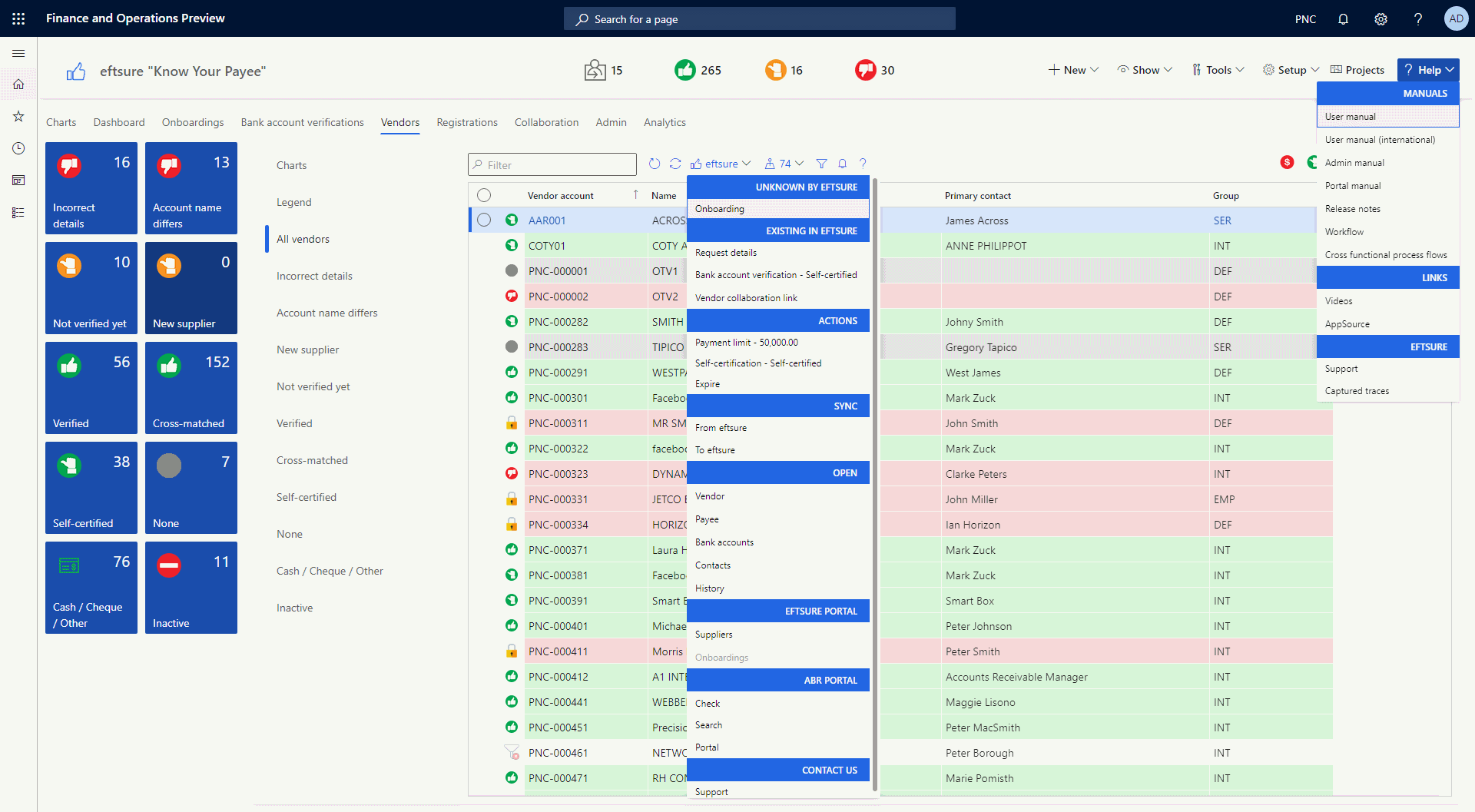Open the notifications bell in top bar
This screenshot has width=1475, height=812.
(x=1343, y=19)
